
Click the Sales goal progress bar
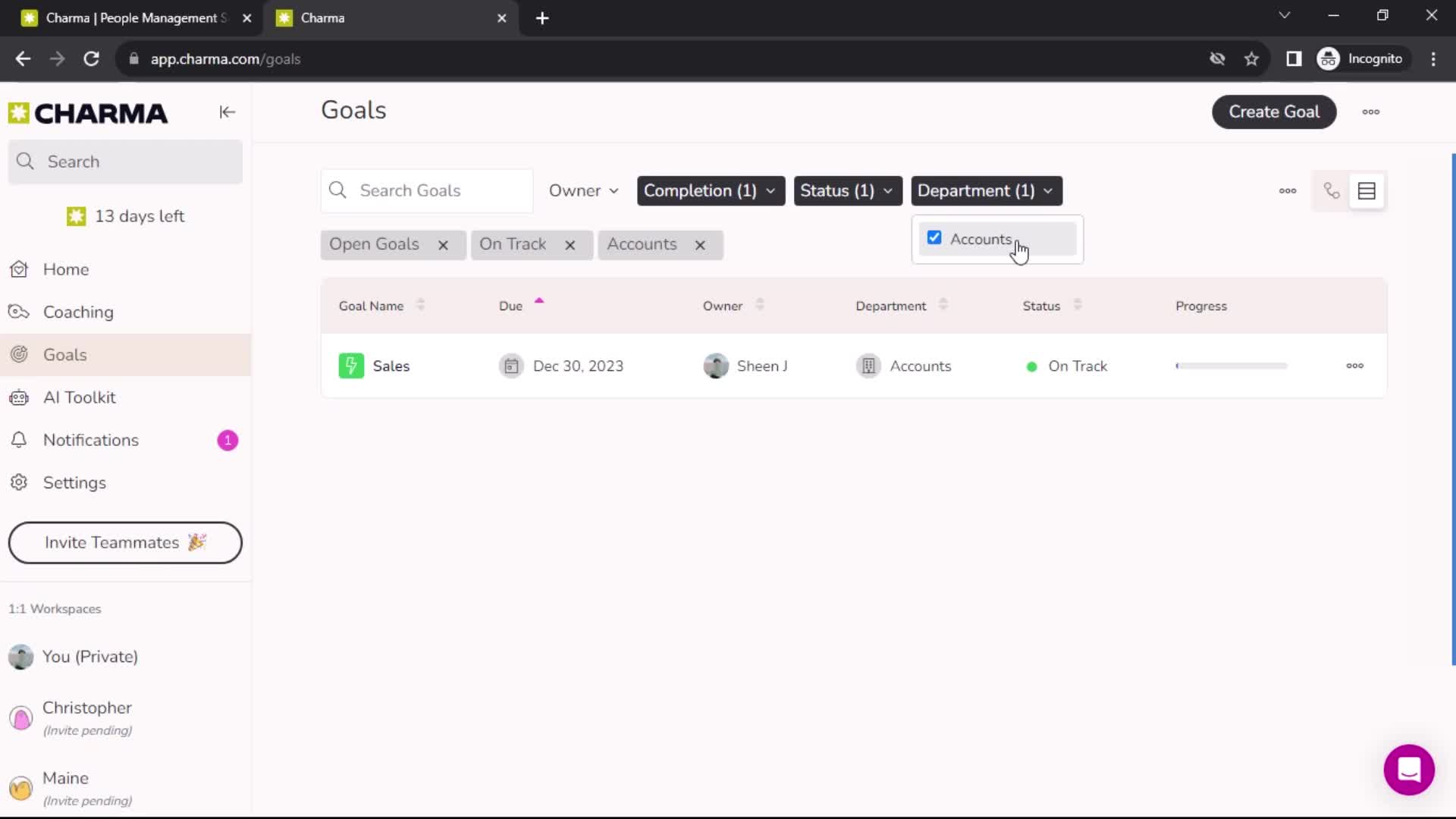(x=1230, y=365)
